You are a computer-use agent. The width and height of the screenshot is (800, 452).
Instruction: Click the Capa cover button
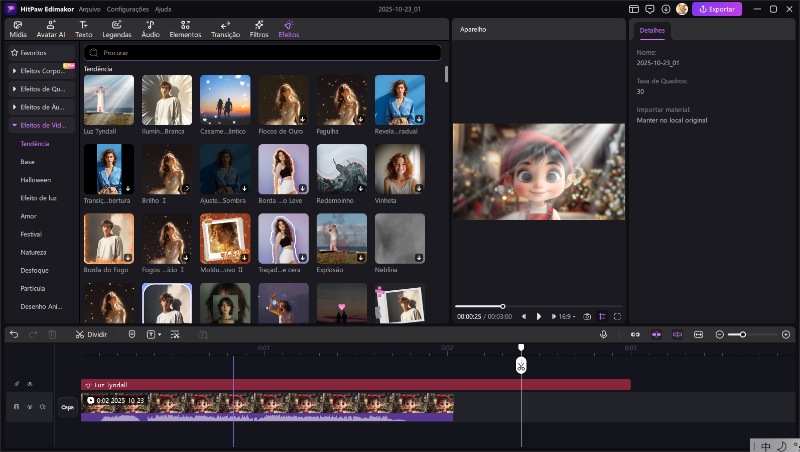click(68, 407)
